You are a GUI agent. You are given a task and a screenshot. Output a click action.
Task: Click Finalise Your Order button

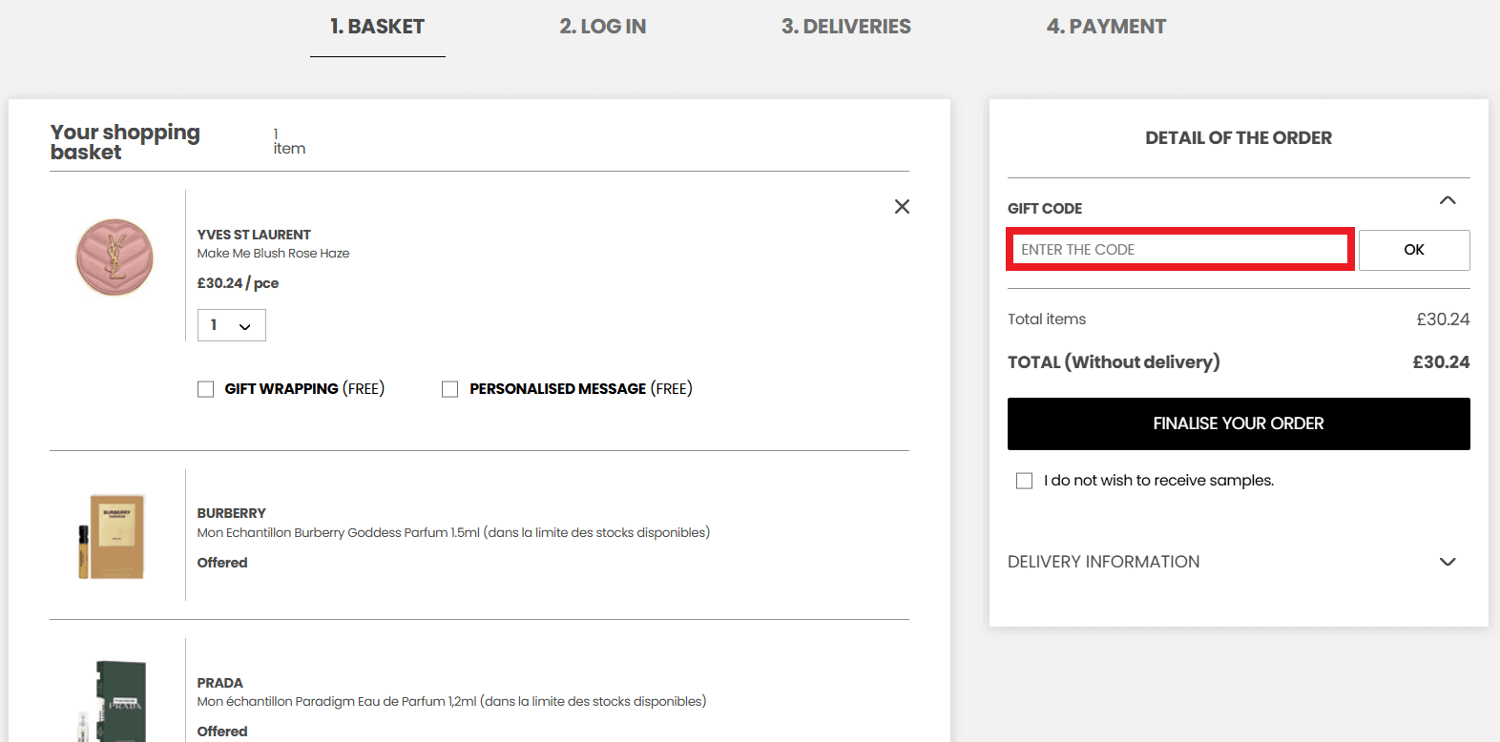pyautogui.click(x=1238, y=424)
